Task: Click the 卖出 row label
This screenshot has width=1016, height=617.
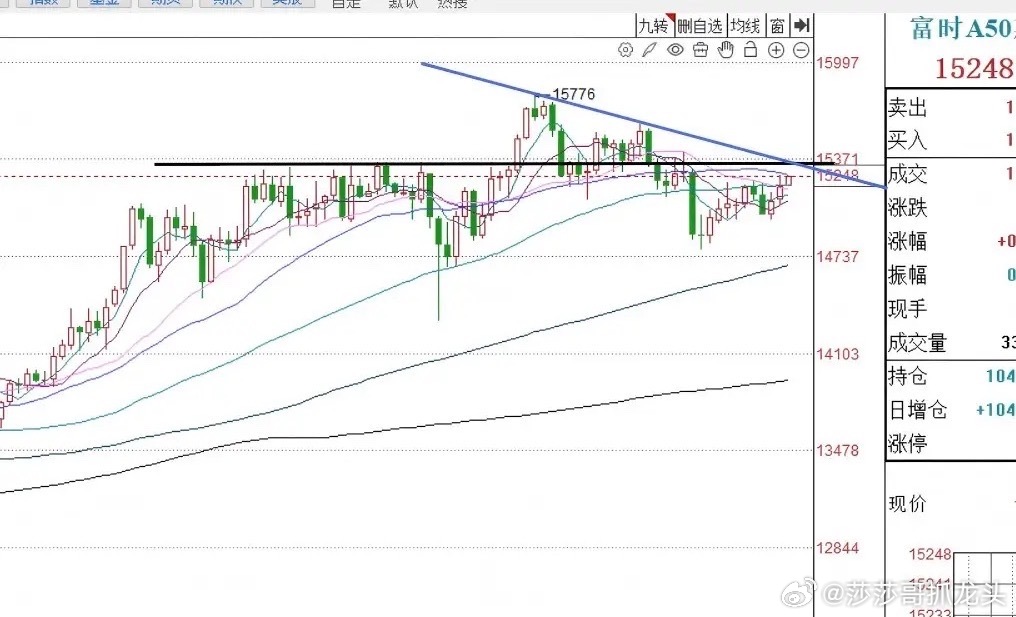Action: click(907, 108)
